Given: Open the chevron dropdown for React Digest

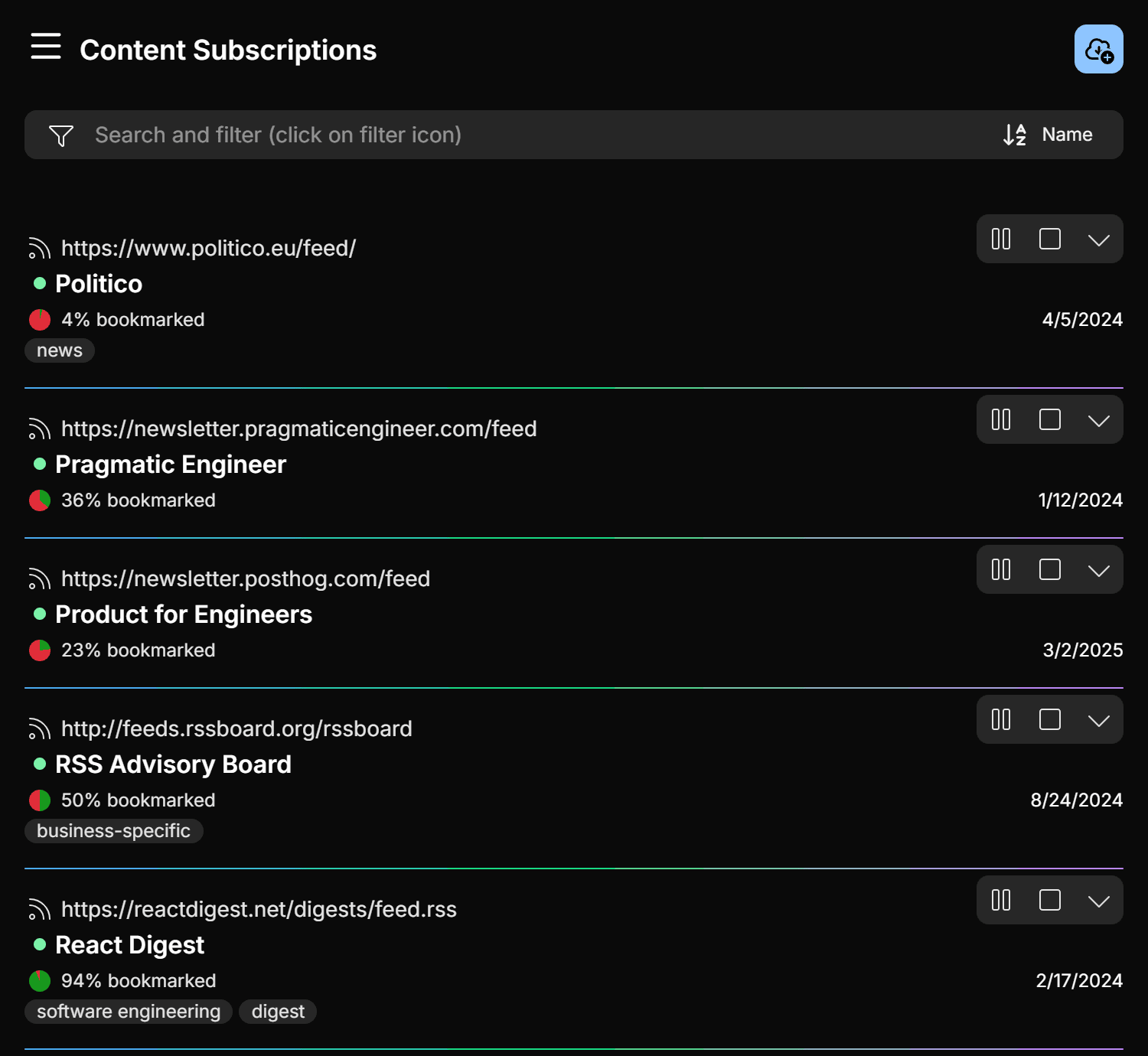Looking at the screenshot, I should tap(1099, 901).
